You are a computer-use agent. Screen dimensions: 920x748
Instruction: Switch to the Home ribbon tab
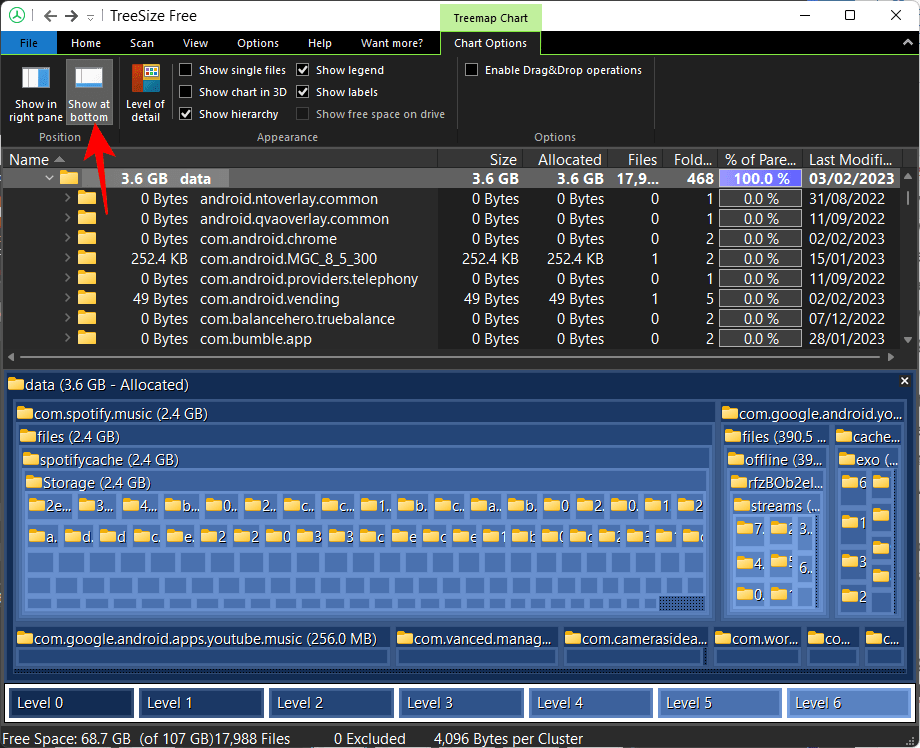click(x=86, y=43)
